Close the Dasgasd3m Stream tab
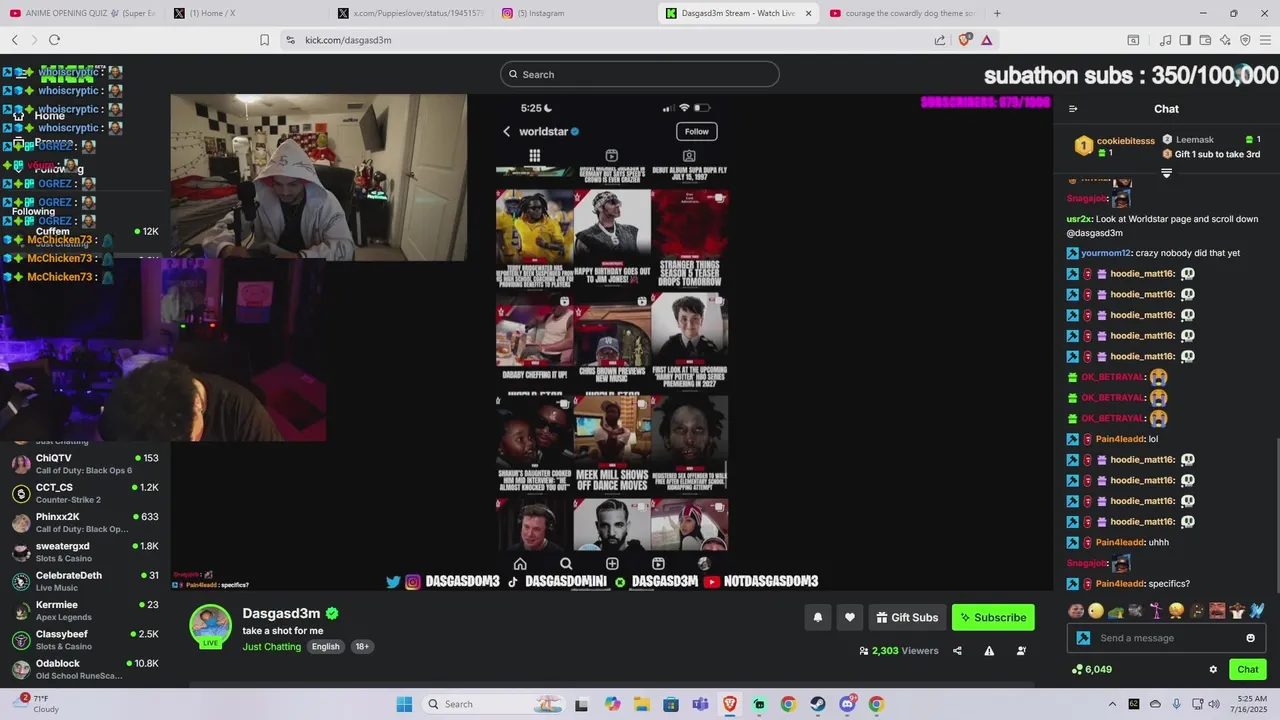 pyautogui.click(x=808, y=13)
